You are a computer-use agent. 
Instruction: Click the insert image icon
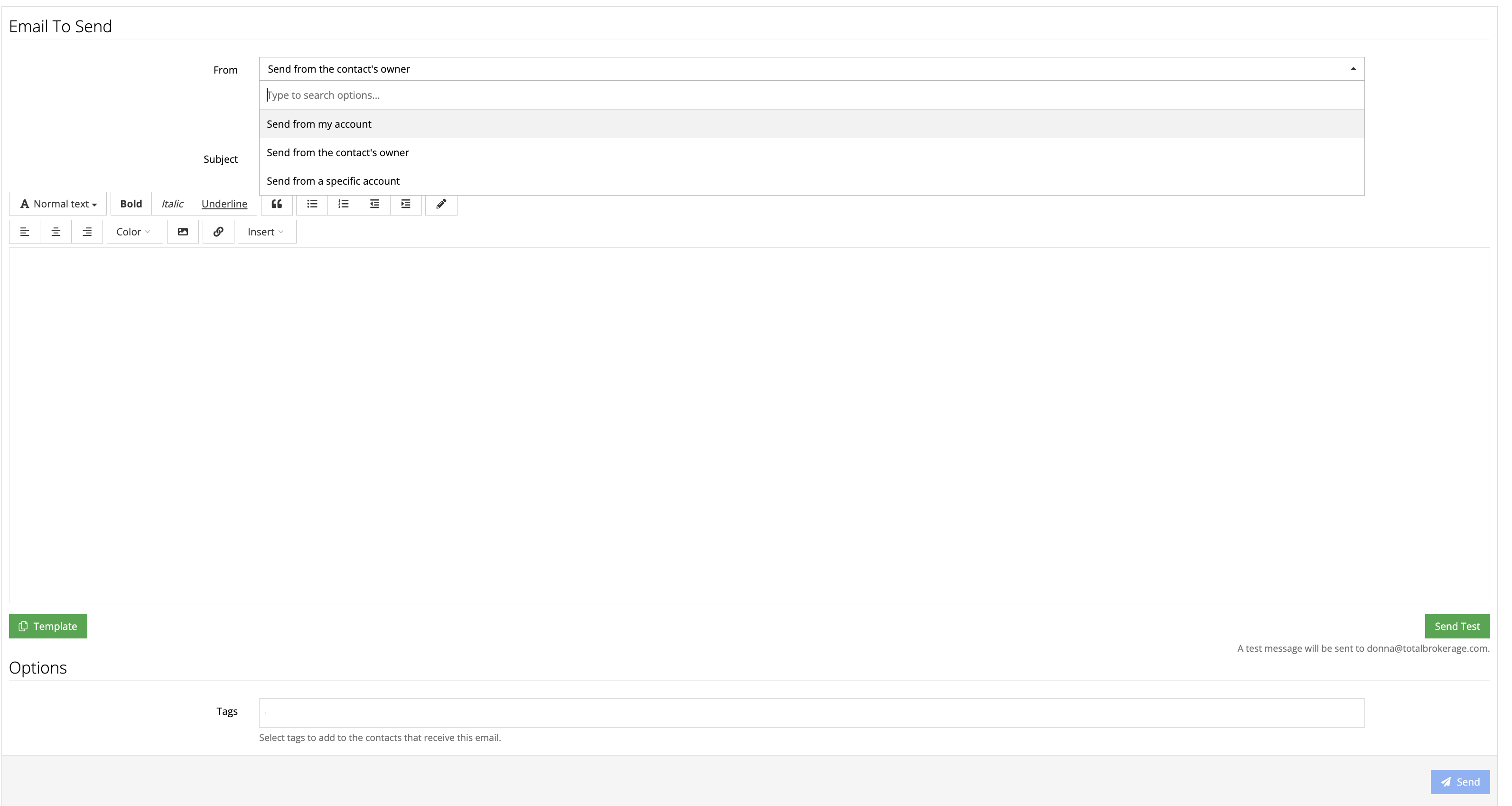183,232
